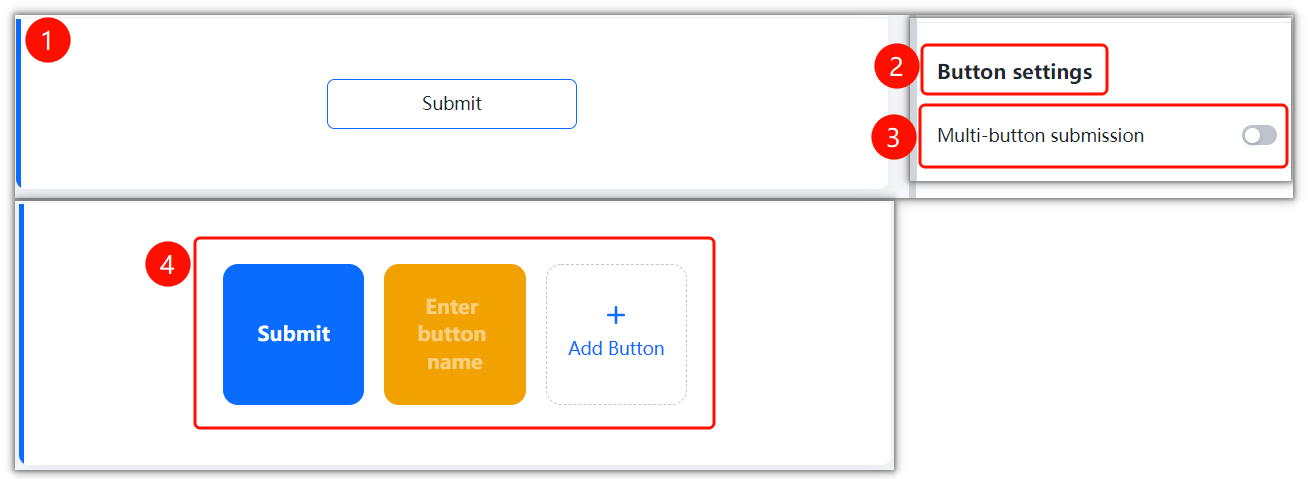This screenshot has width=1308, height=479.
Task: Click the plus icon above Add Button
Action: click(616, 315)
